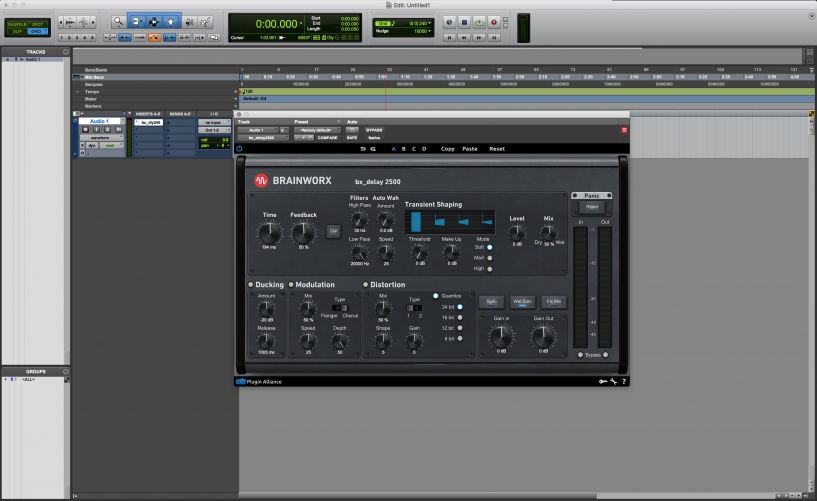Record-enable the Audio 1 track
The image size is (817, 501).
click(x=85, y=130)
